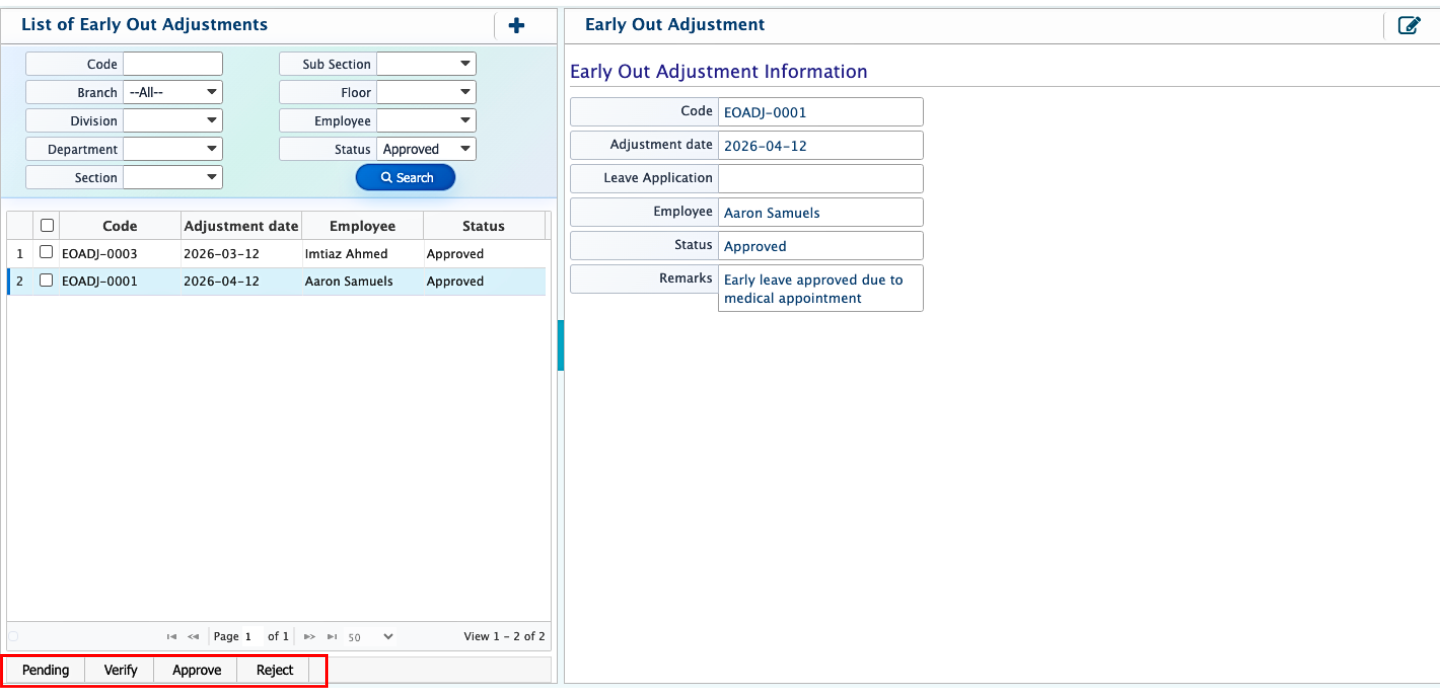Click the Pending action button
Image resolution: width=1440 pixels, height=699 pixels.
tap(46, 670)
